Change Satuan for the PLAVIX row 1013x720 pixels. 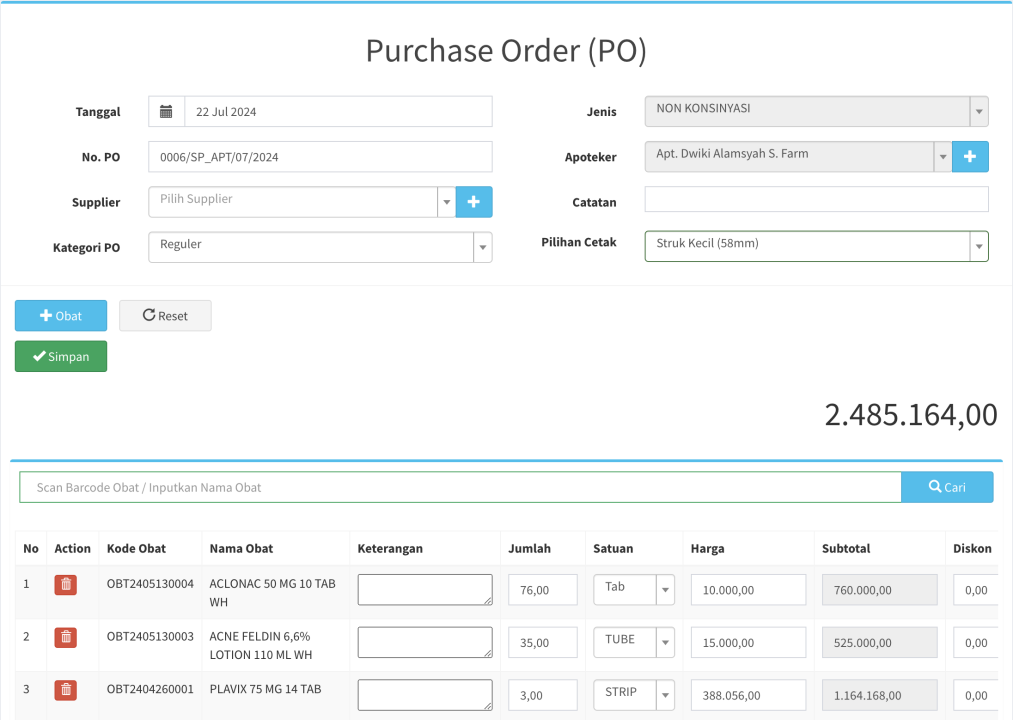coord(634,694)
